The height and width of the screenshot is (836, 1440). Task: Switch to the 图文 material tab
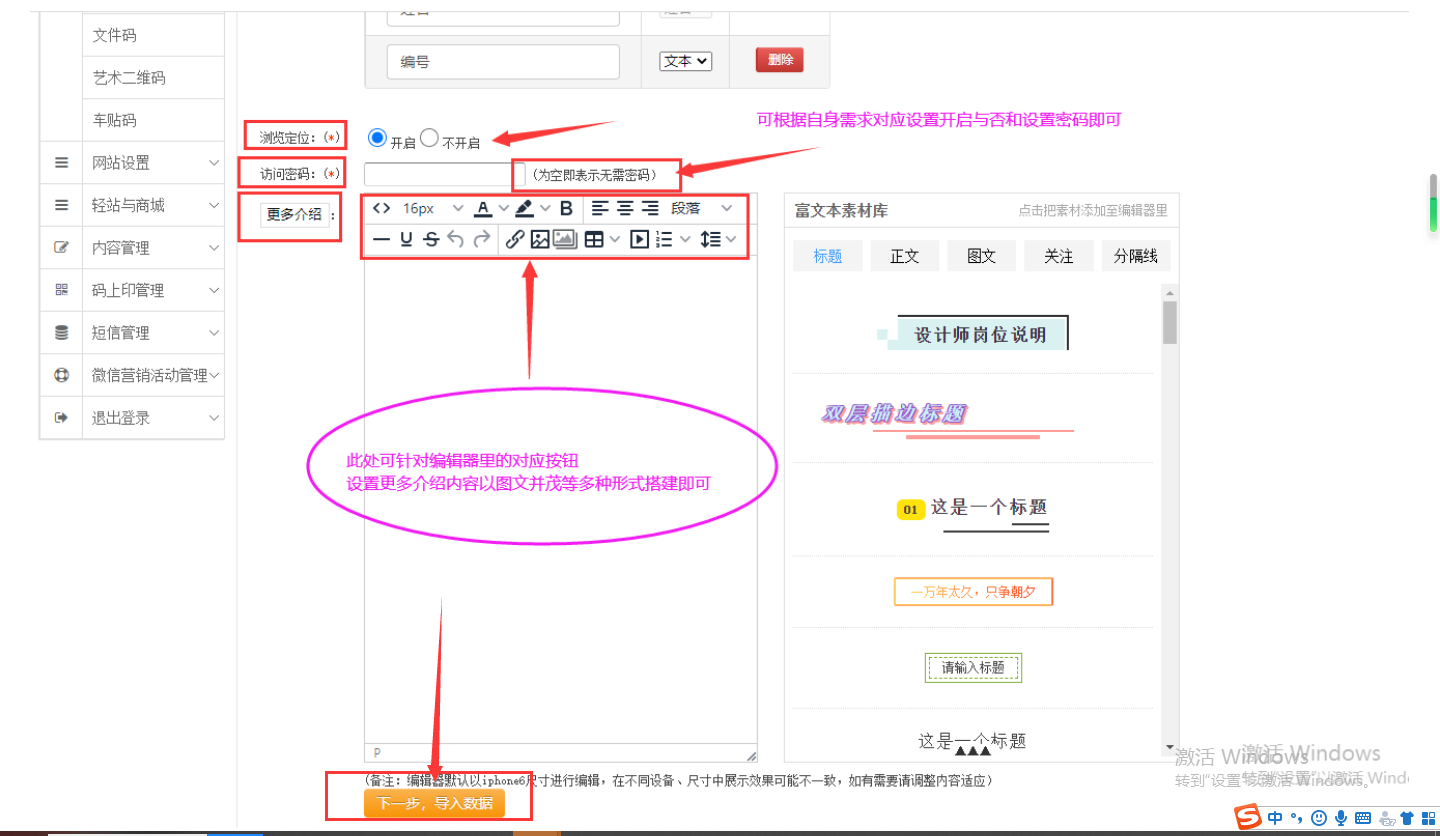click(x=981, y=256)
